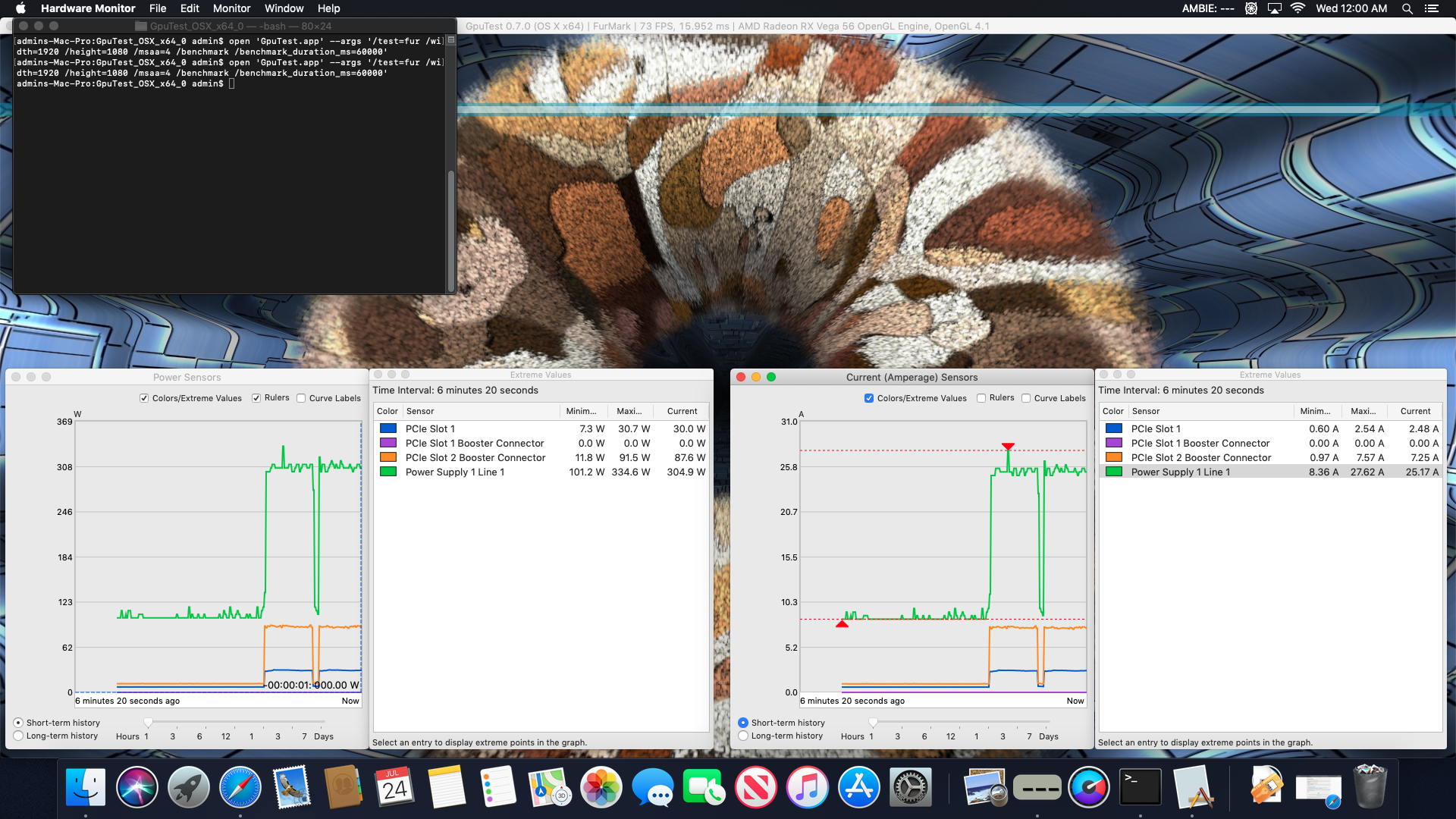
Task: Open the File menu
Action: [x=158, y=8]
